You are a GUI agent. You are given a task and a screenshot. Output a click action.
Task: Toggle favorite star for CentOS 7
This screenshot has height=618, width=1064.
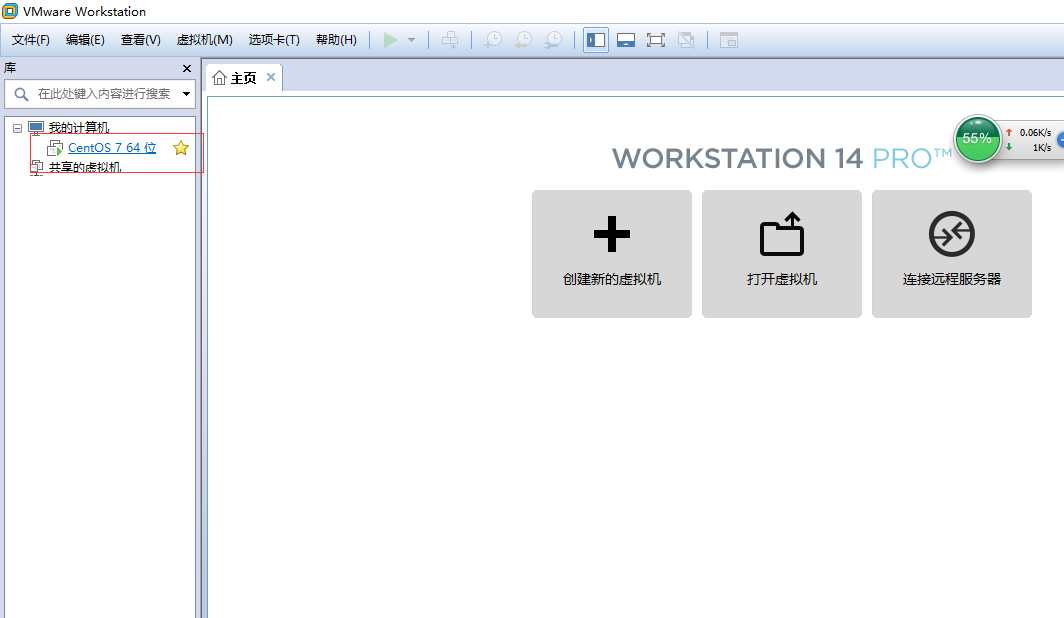tap(181, 148)
